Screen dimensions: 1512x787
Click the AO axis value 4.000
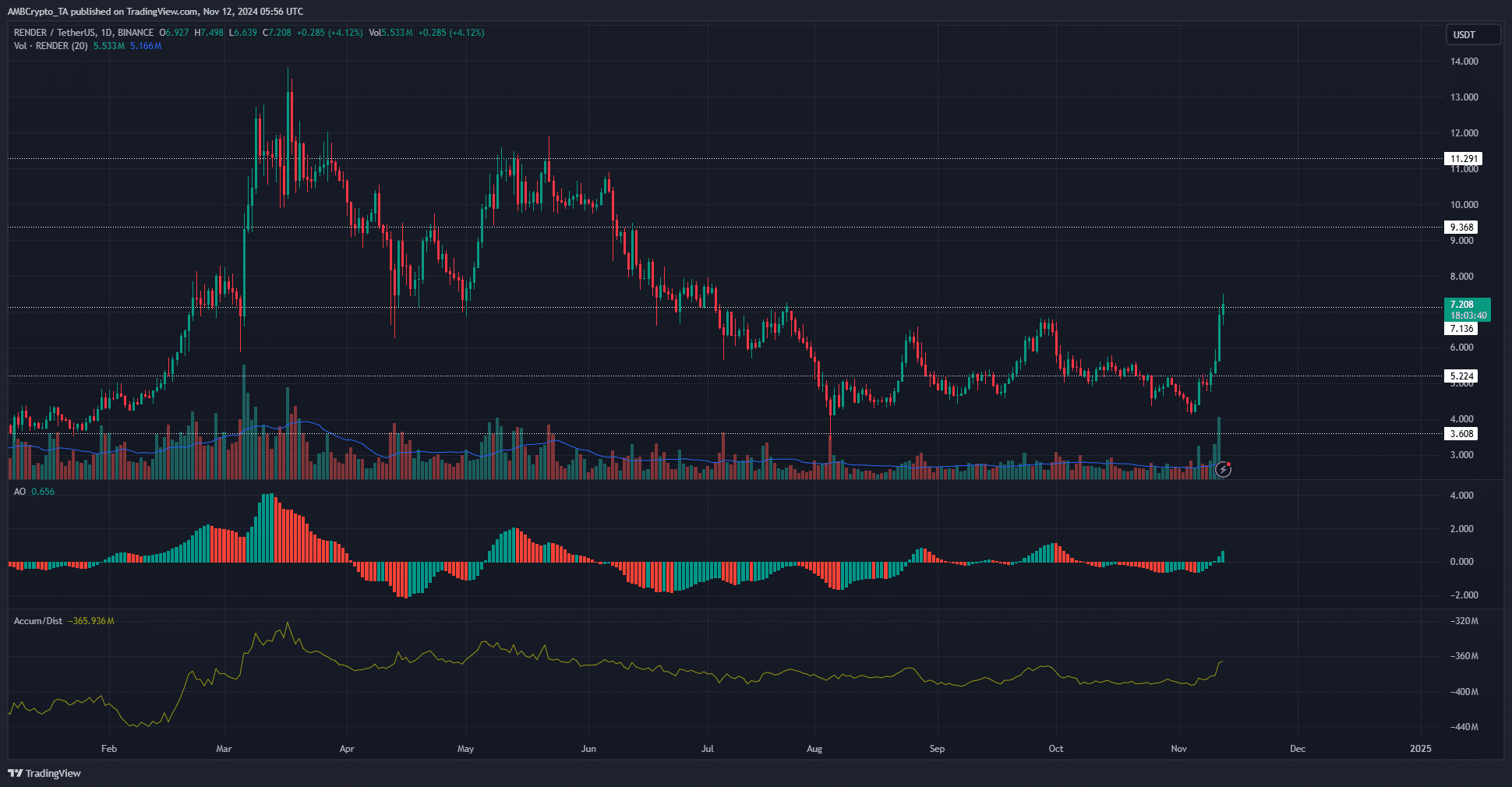pyautogui.click(x=1461, y=496)
